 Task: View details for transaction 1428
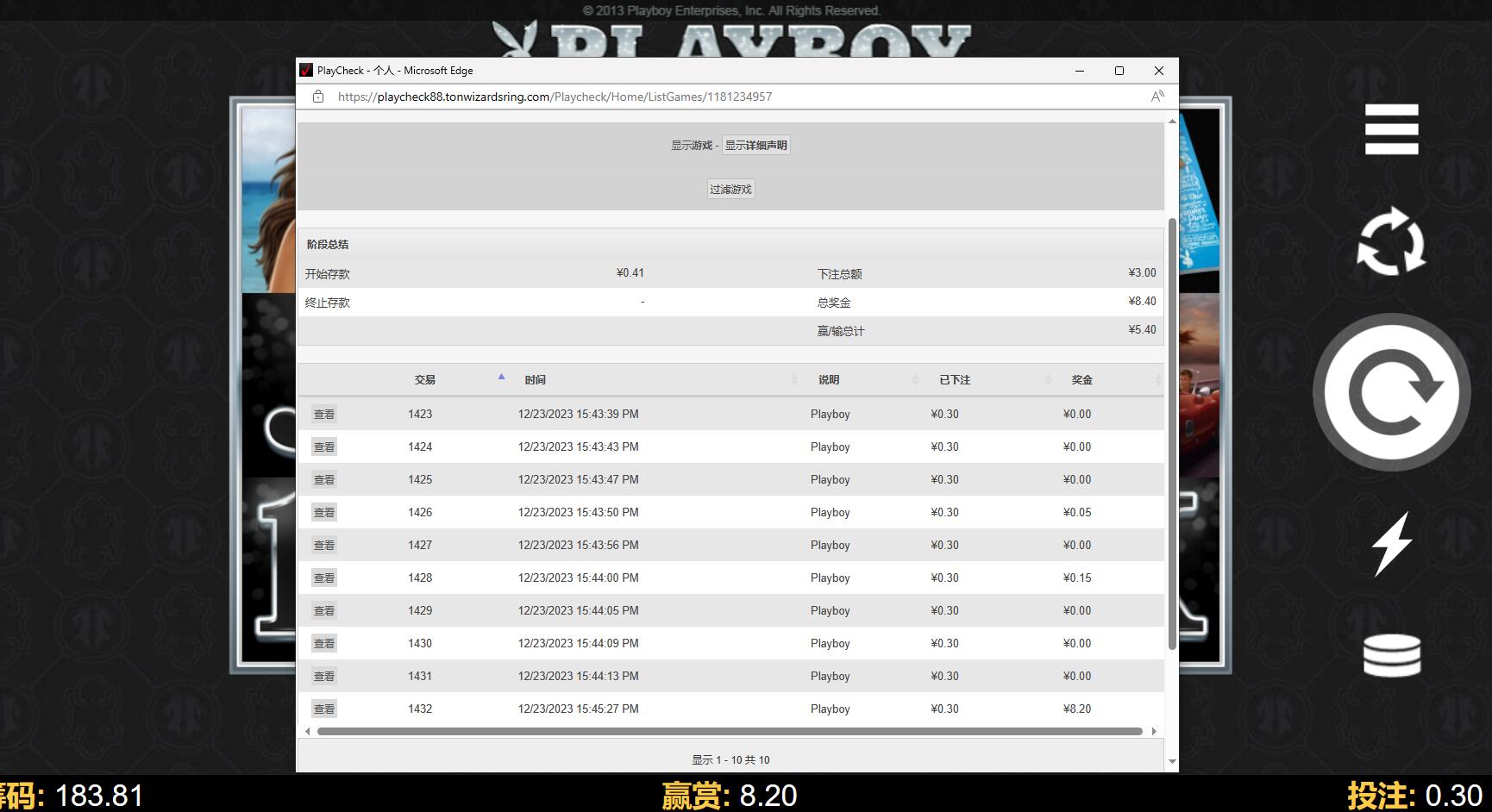coord(324,578)
